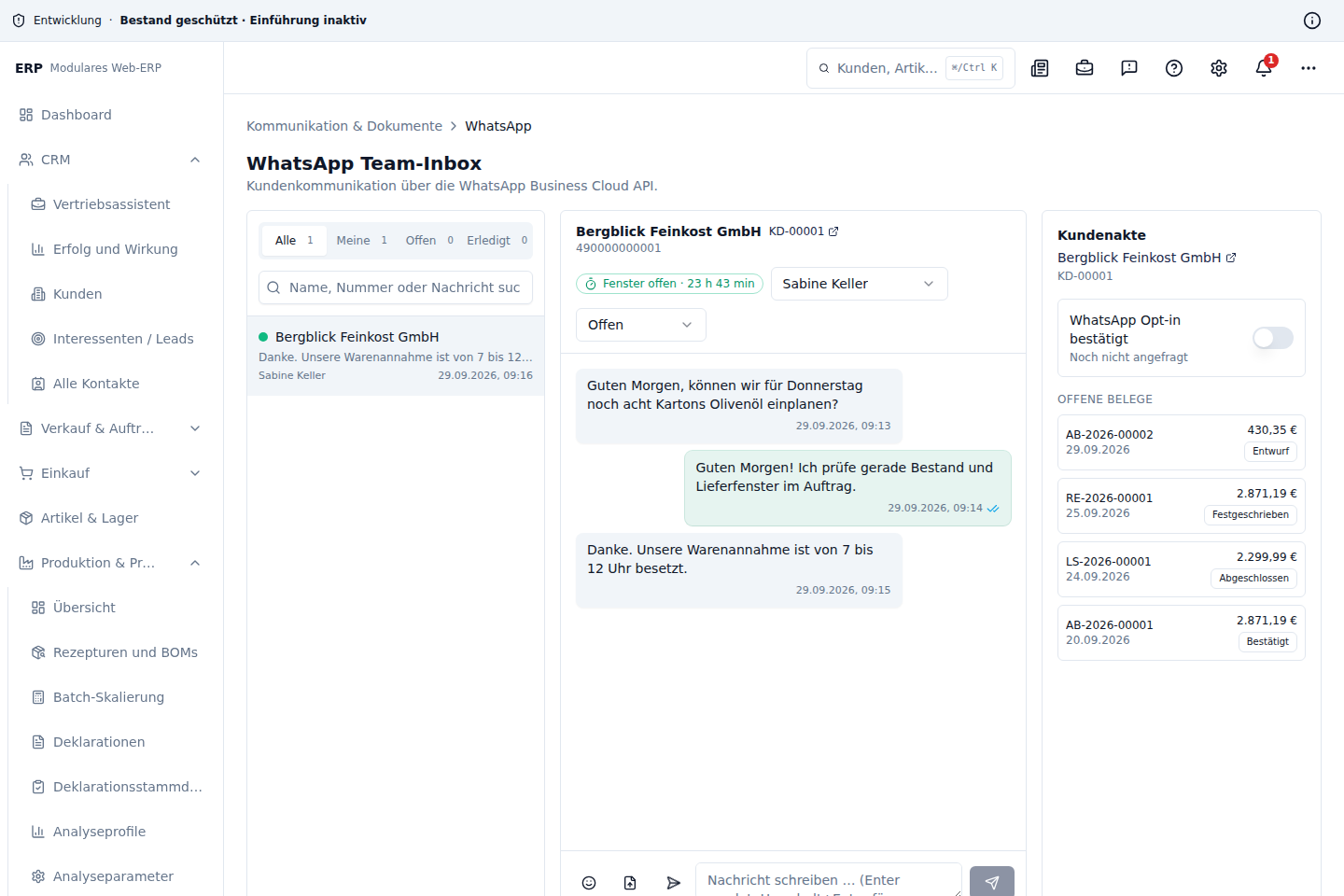Click the Analyseparameter gear icon
The width and height of the screenshot is (1344, 896).
click(38, 876)
